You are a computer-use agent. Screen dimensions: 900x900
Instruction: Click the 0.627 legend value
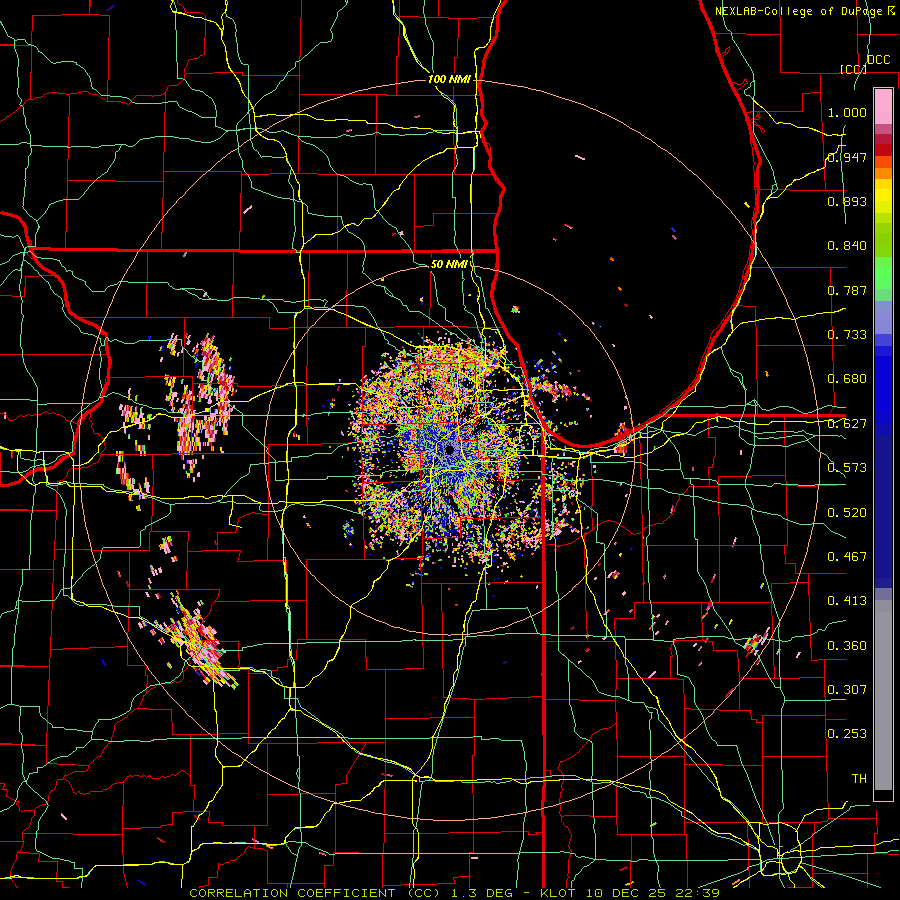847,424
